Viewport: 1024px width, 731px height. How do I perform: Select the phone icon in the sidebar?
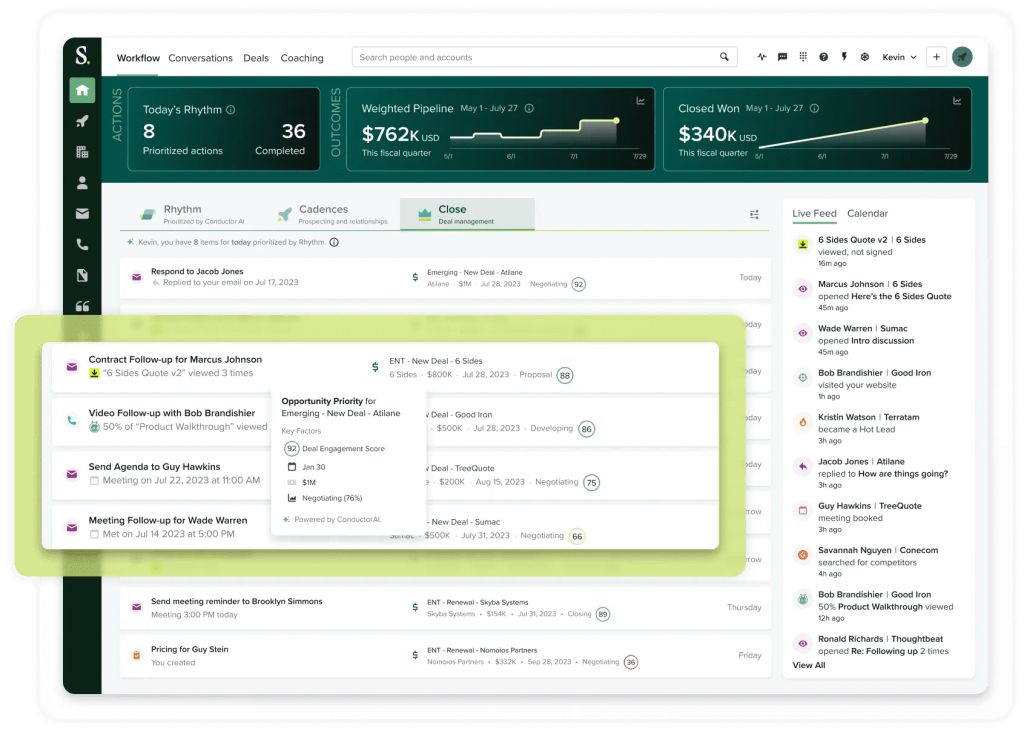[82, 243]
